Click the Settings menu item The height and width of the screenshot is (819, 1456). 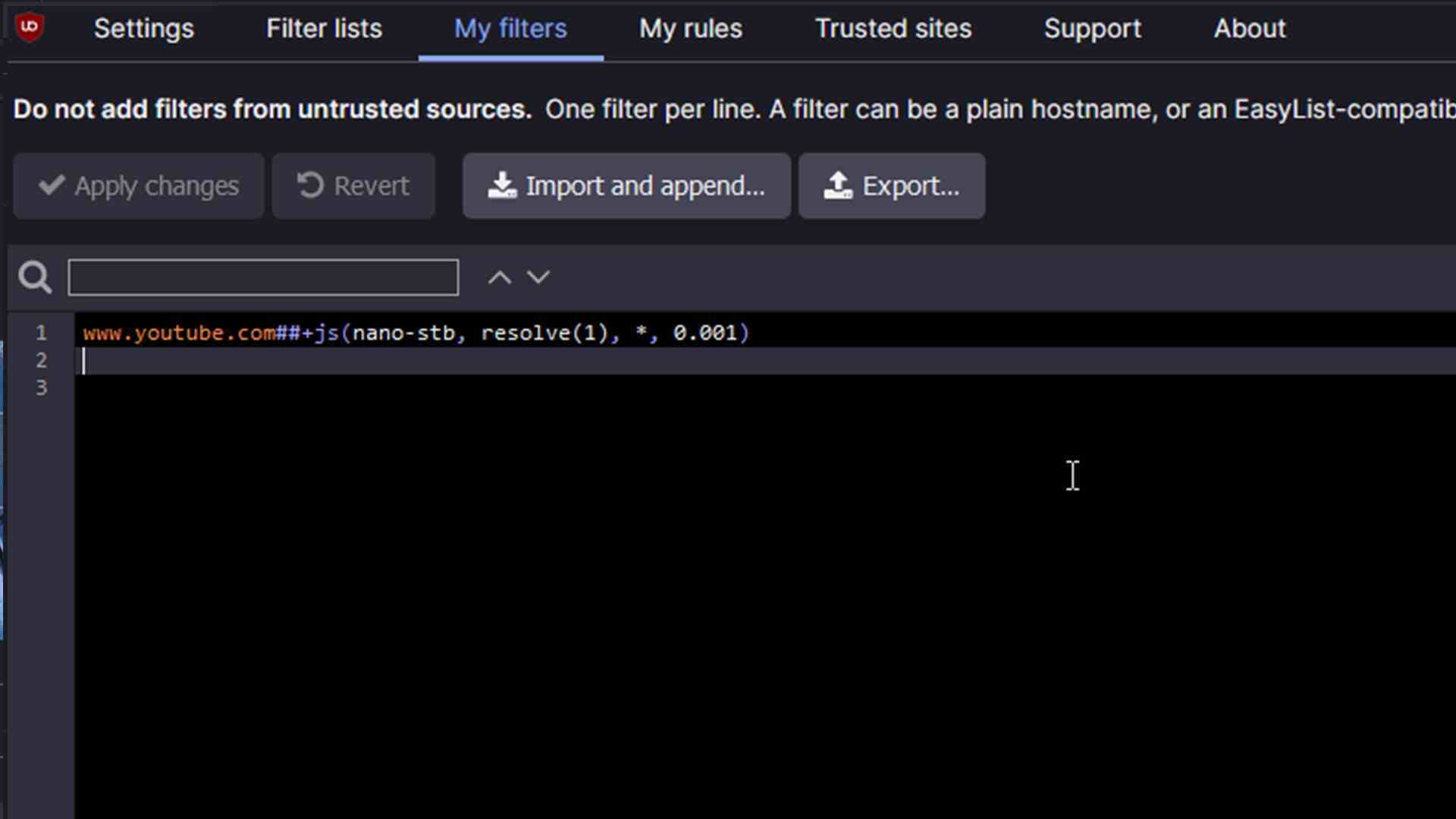144,27
